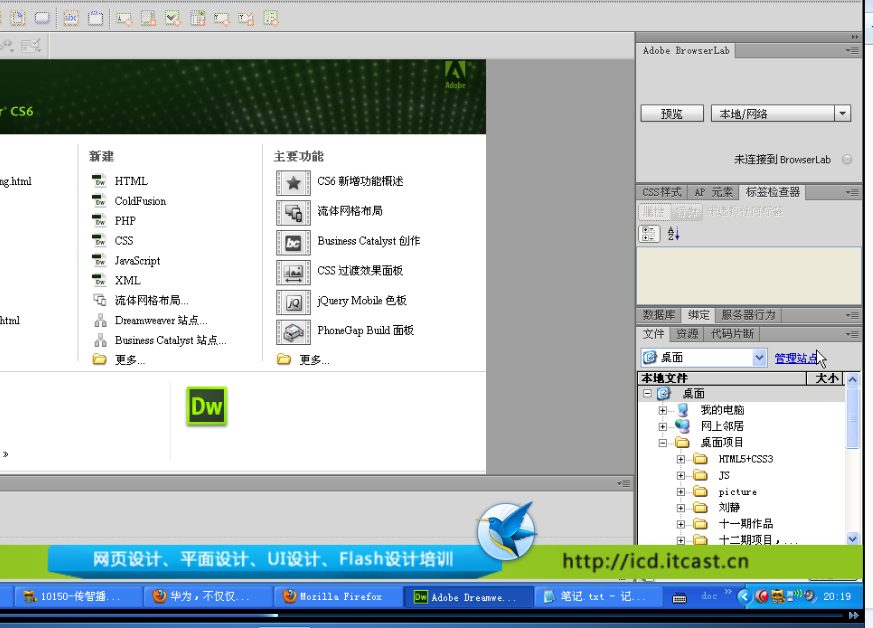873x628 pixels.
Task: Expand the JS folder
Action: (x=680, y=475)
